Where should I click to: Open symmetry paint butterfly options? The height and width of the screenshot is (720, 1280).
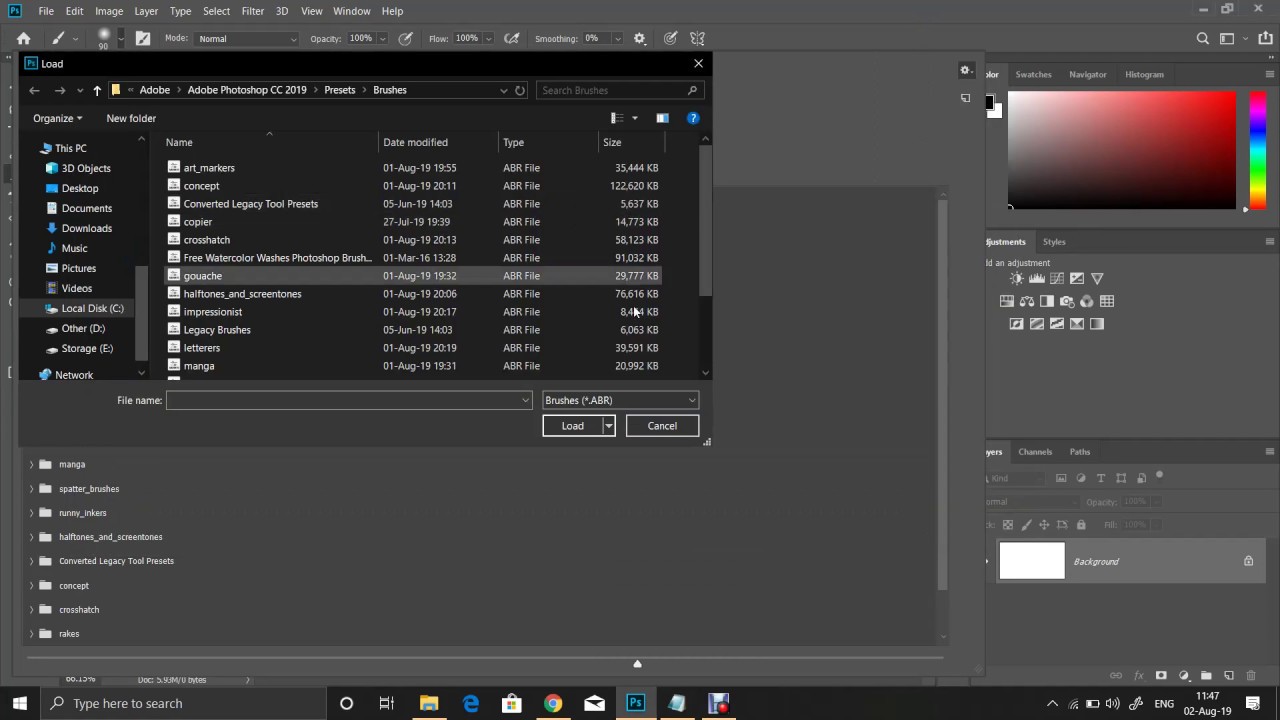698,39
